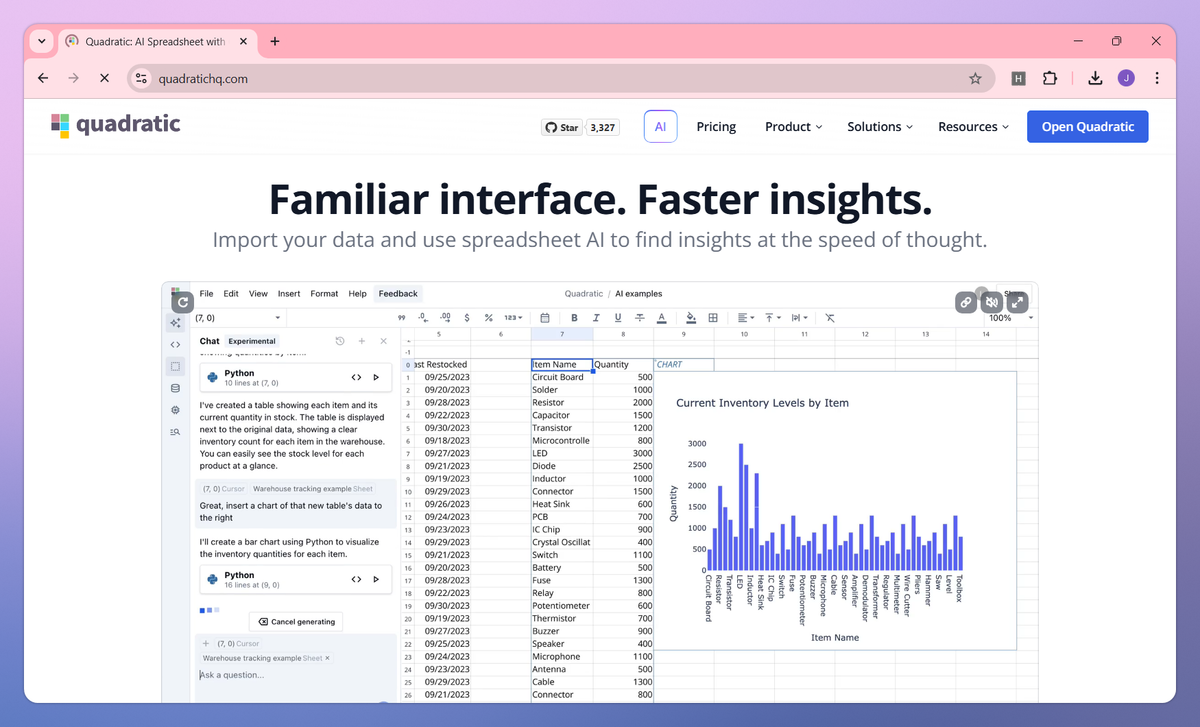Image resolution: width=1200 pixels, height=727 pixels.
Task: Open the File menu in spreadsheet
Action: point(206,294)
